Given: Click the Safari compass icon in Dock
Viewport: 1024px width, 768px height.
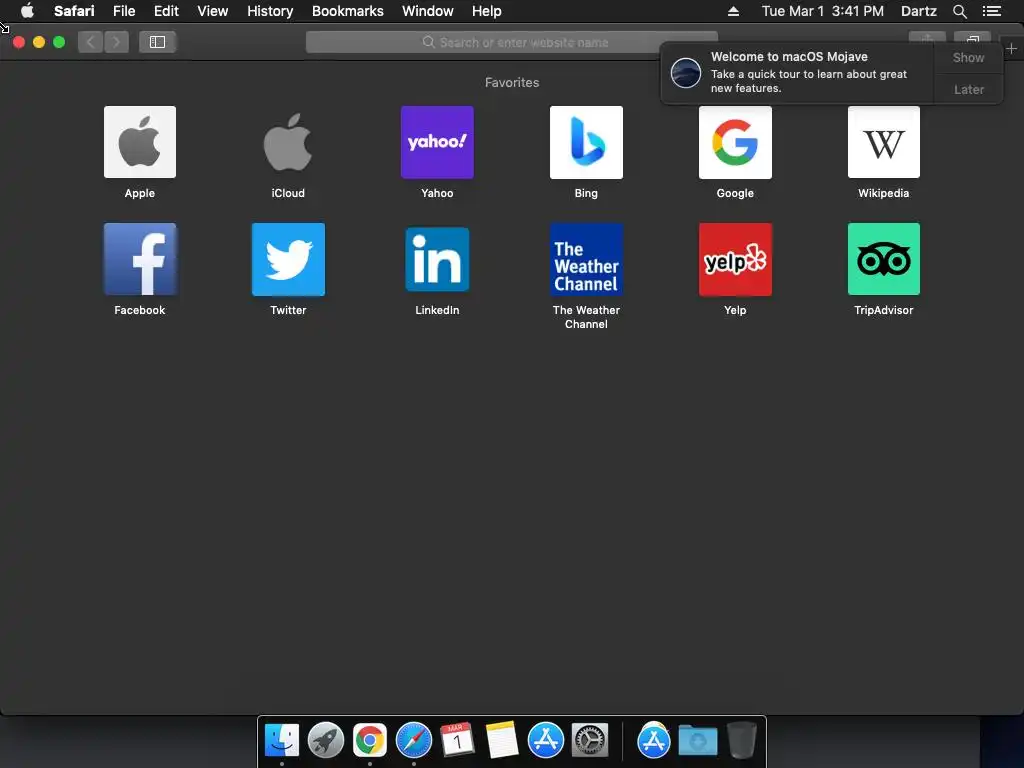Looking at the screenshot, I should pos(413,740).
